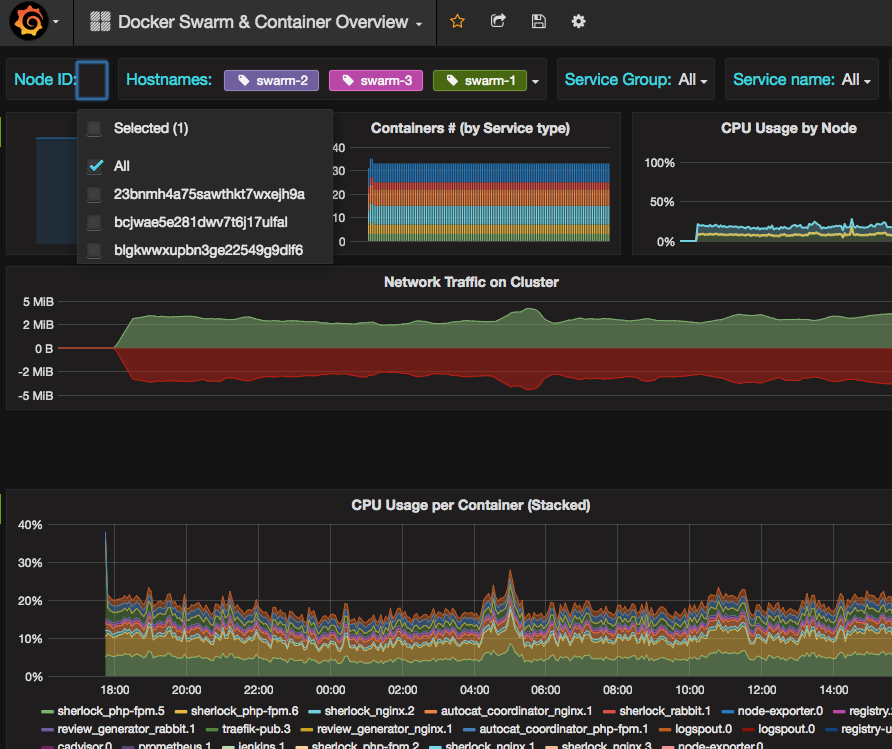Expand the Service Group dropdown
The width and height of the screenshot is (892, 749).
[x=693, y=80]
